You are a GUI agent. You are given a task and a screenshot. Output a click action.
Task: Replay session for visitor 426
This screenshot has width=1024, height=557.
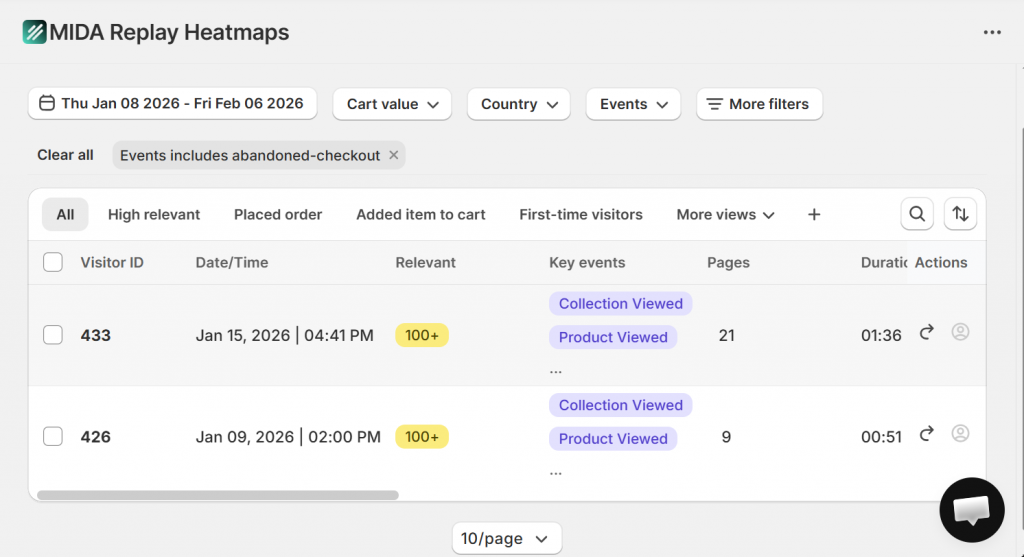pyautogui.click(x=927, y=434)
